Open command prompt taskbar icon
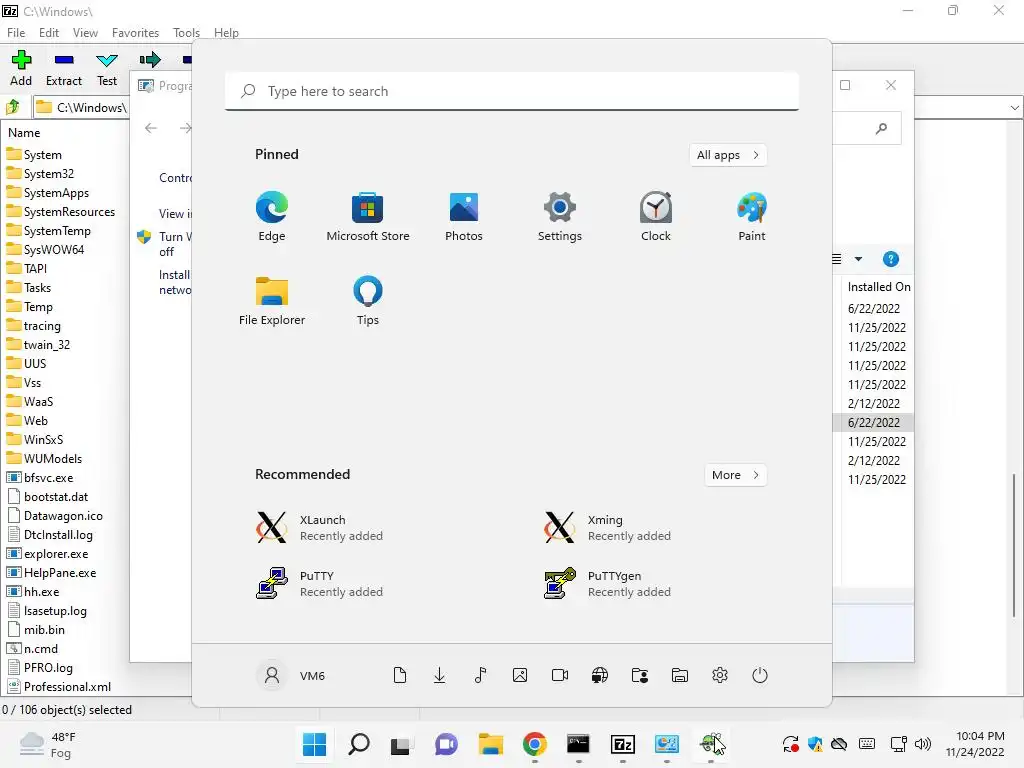Viewport: 1024px width, 768px height. point(578,744)
